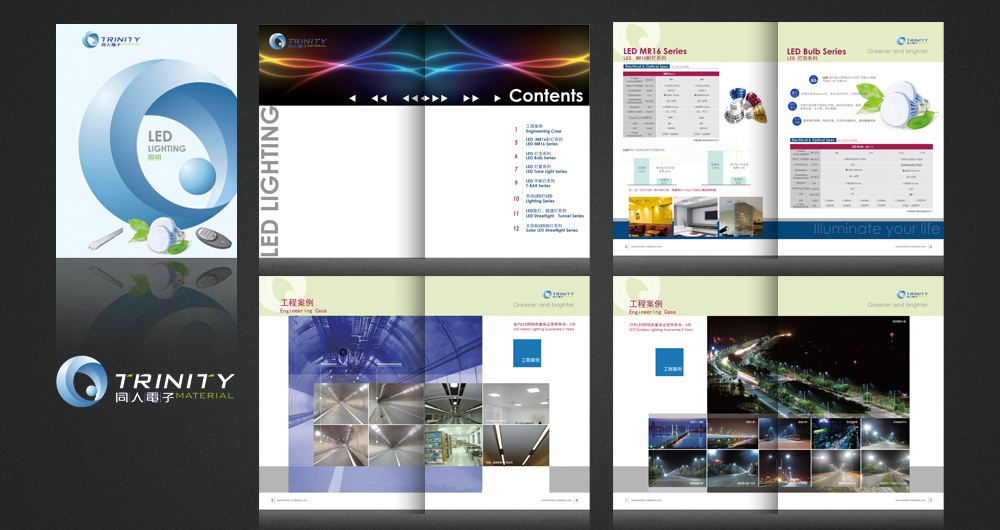Click the LED MR16 Series page heading
This screenshot has width=1000, height=530.
click(655, 51)
